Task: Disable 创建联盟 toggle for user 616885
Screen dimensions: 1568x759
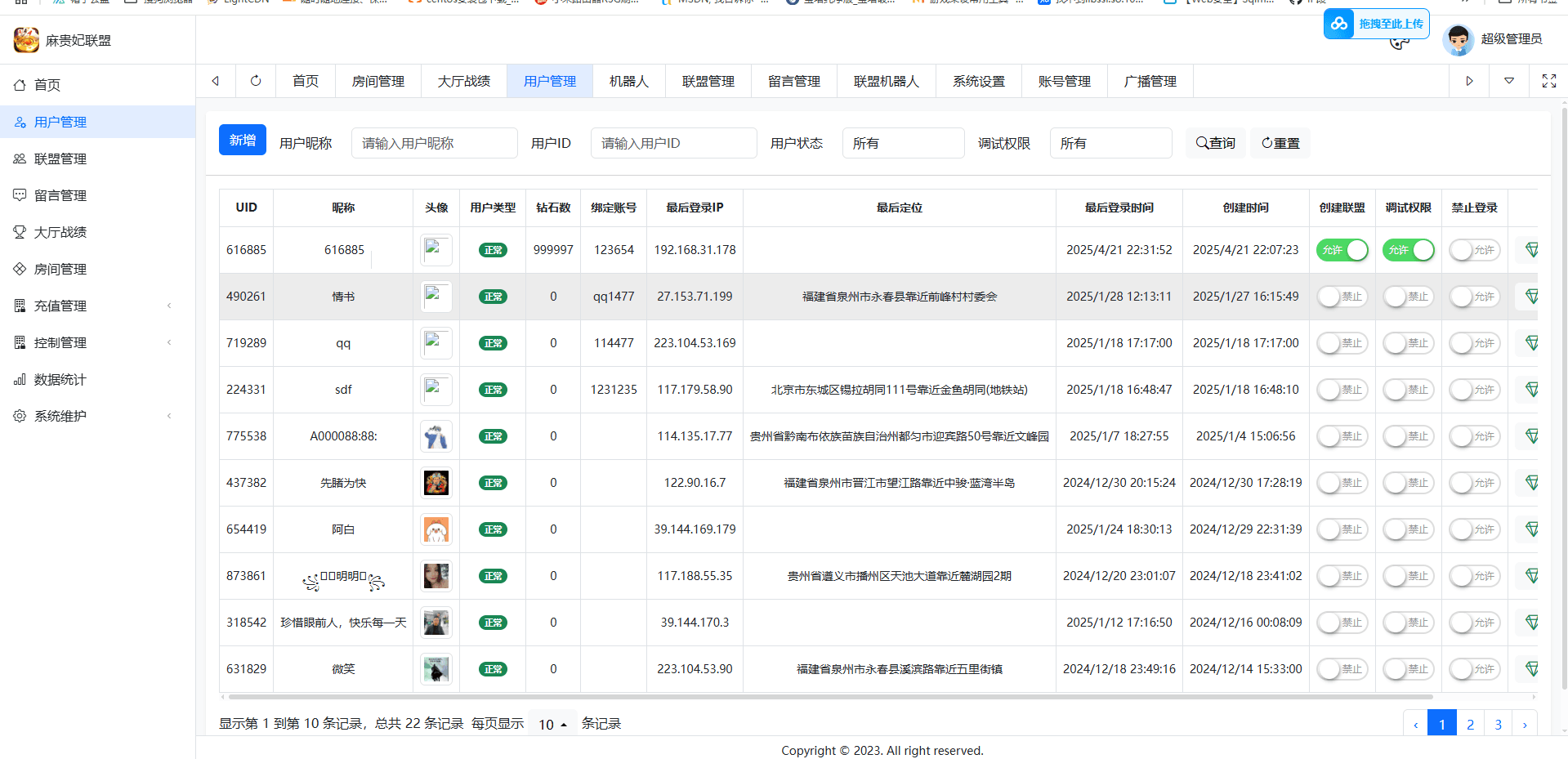Action: point(1342,250)
